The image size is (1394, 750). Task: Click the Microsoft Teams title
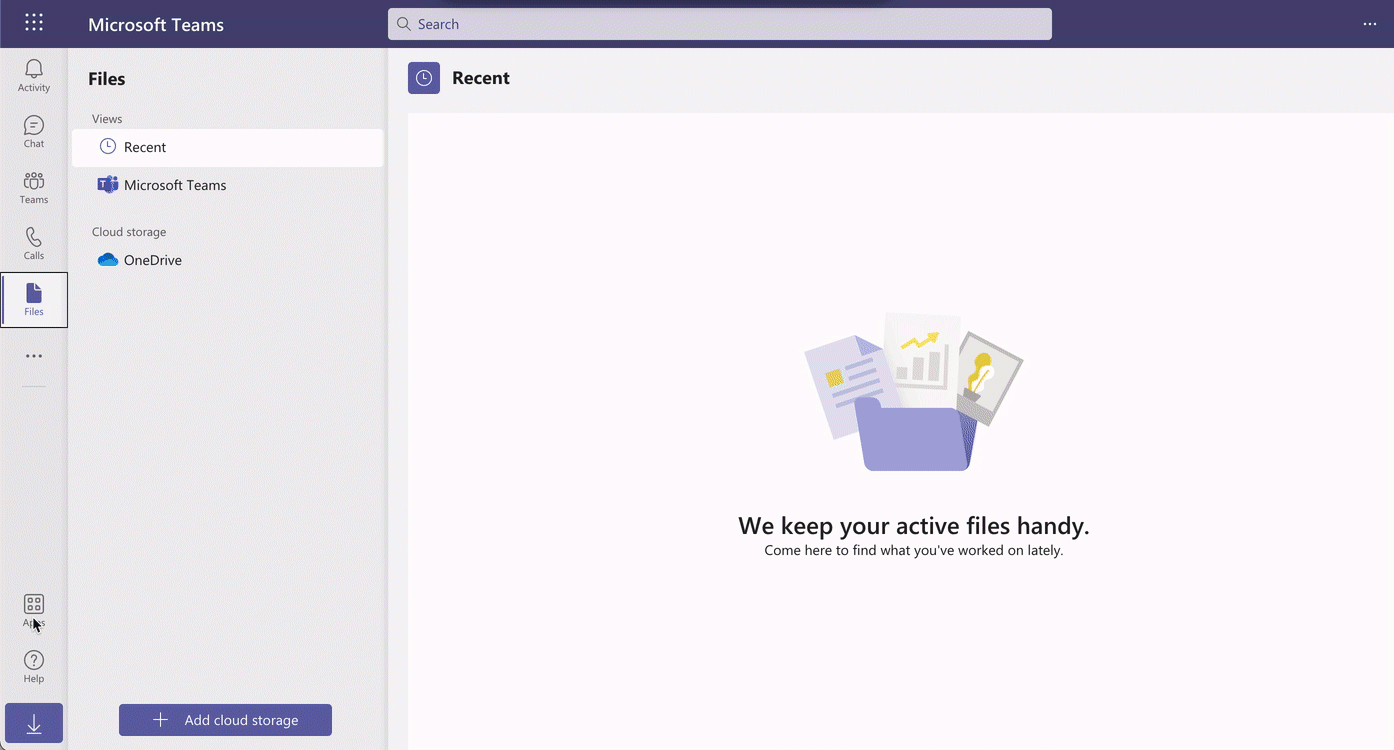coord(156,25)
